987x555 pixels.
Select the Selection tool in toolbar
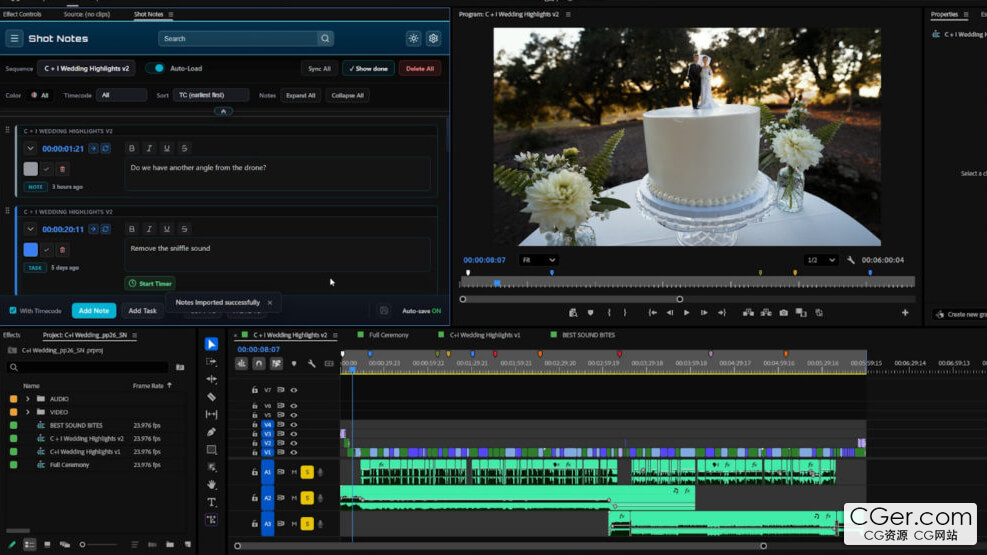point(212,344)
